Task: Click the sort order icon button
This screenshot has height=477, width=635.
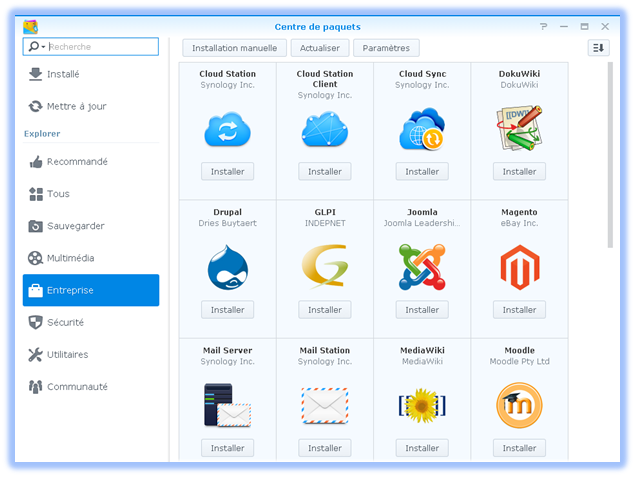Action: [599, 48]
